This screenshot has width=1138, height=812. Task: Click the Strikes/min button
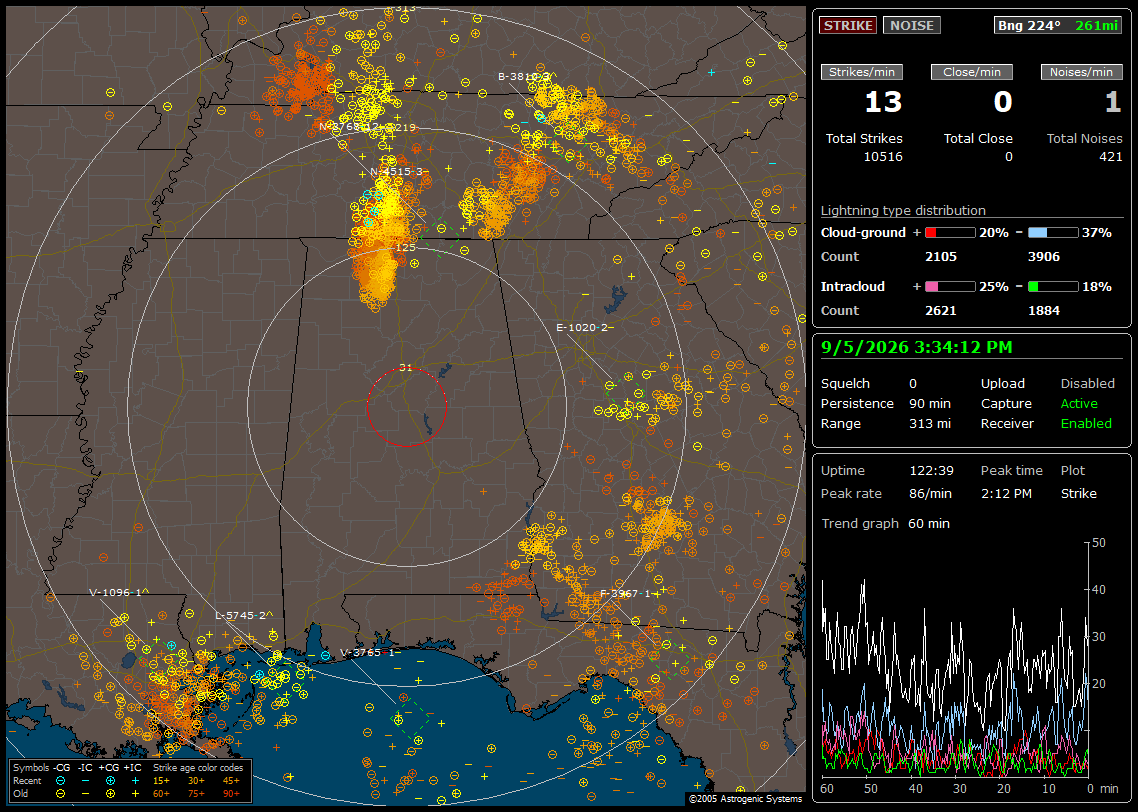coord(861,72)
